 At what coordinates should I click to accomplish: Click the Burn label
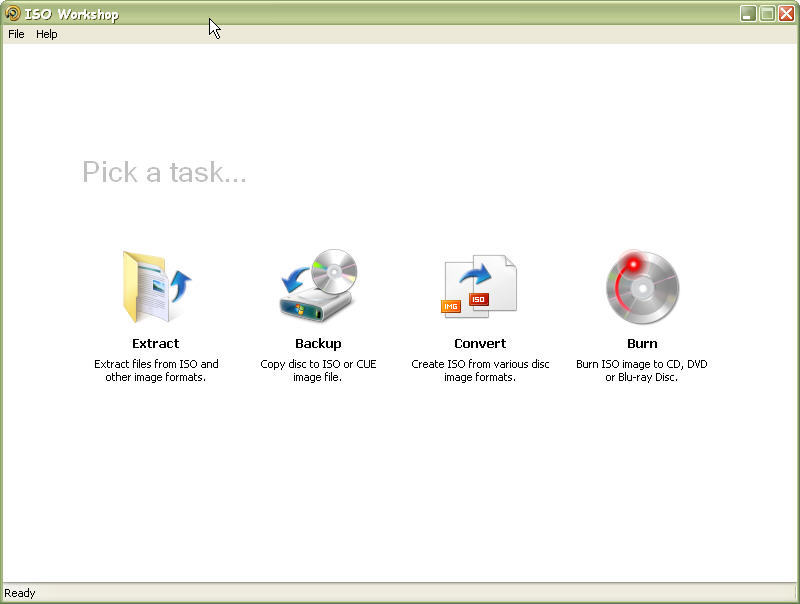pyautogui.click(x=641, y=342)
